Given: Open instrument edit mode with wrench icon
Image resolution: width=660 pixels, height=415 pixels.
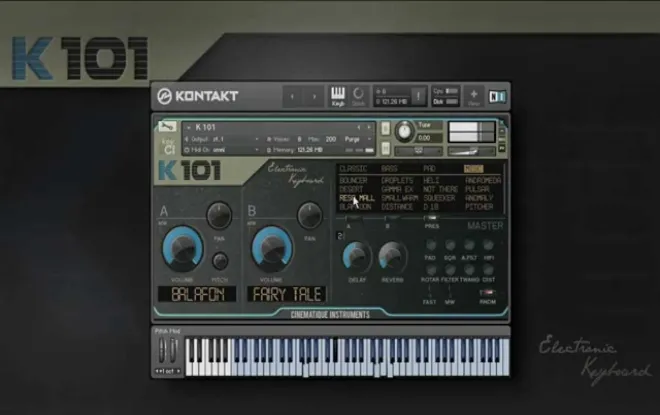Looking at the screenshot, I should 167,126.
